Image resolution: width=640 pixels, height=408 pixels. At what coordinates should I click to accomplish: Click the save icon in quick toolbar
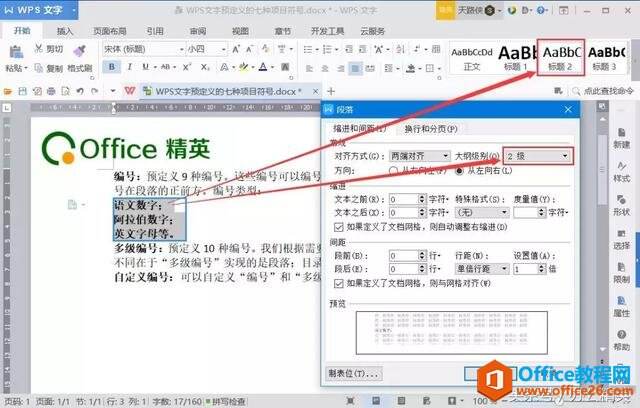tap(22, 91)
